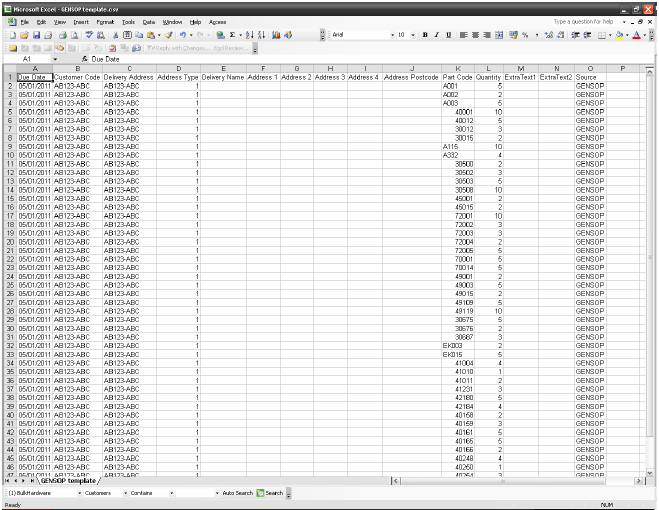
Task: Open the AutoSum functions dropdown arrow
Action: [x=240, y=35]
